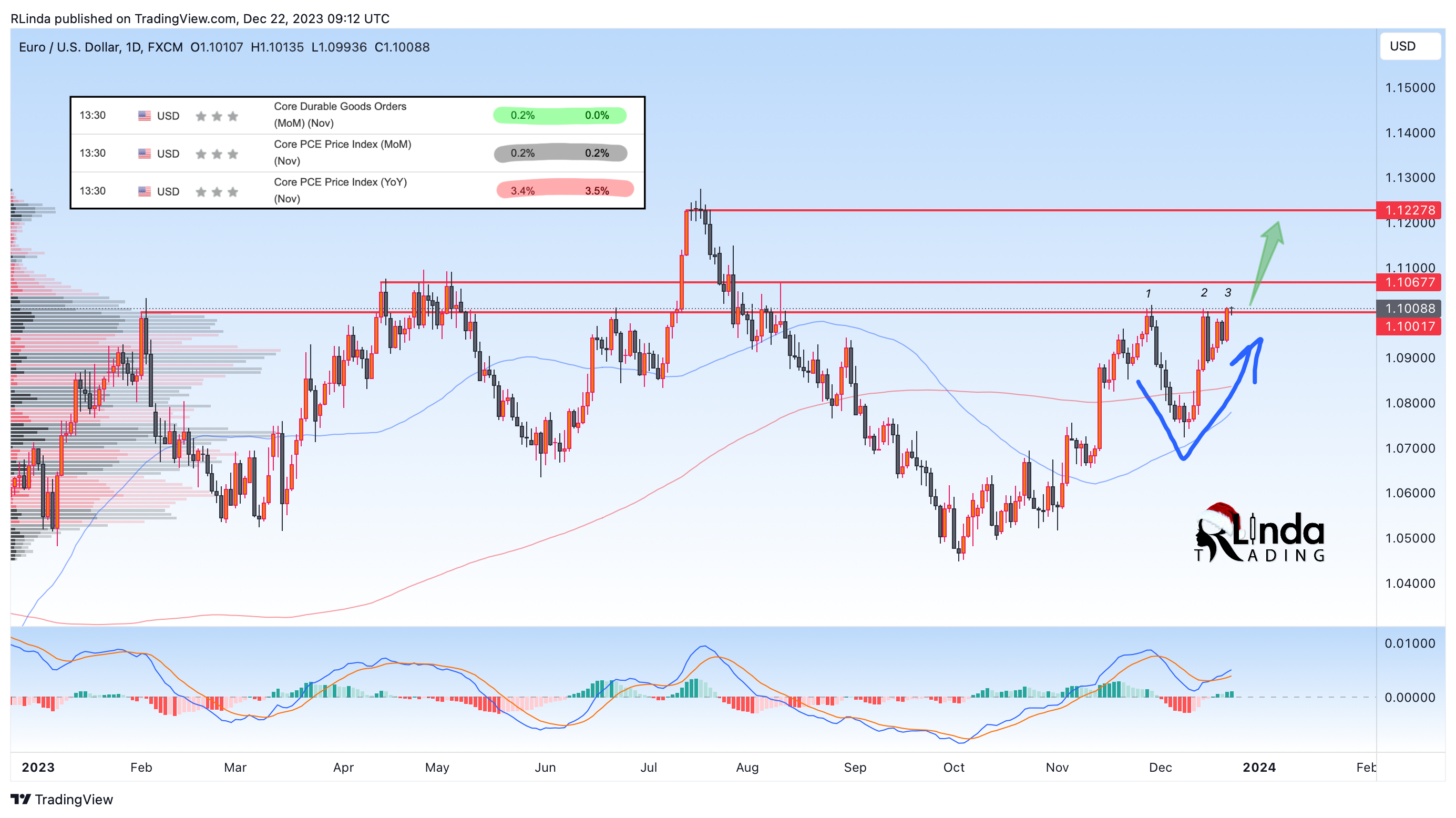Click the 1.07000 price axis value
This screenshot has height=818, width=1456.
tap(1410, 448)
